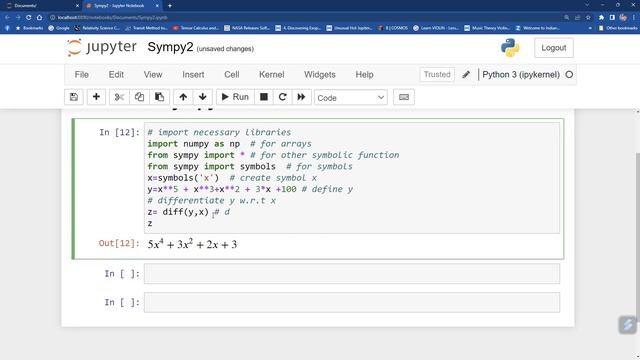Reload the browser page

[x=29, y=18]
